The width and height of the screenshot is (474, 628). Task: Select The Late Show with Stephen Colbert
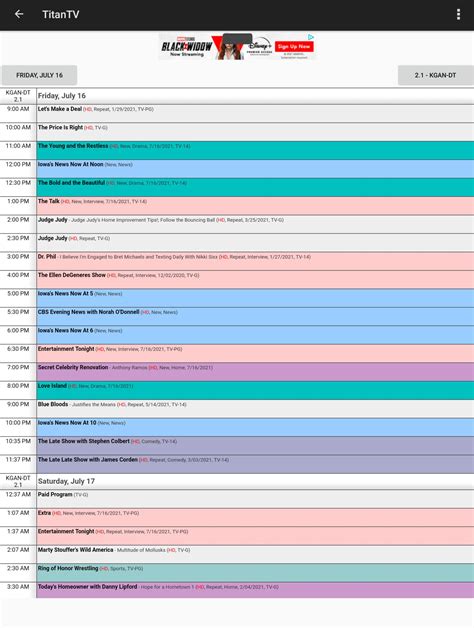[255, 445]
